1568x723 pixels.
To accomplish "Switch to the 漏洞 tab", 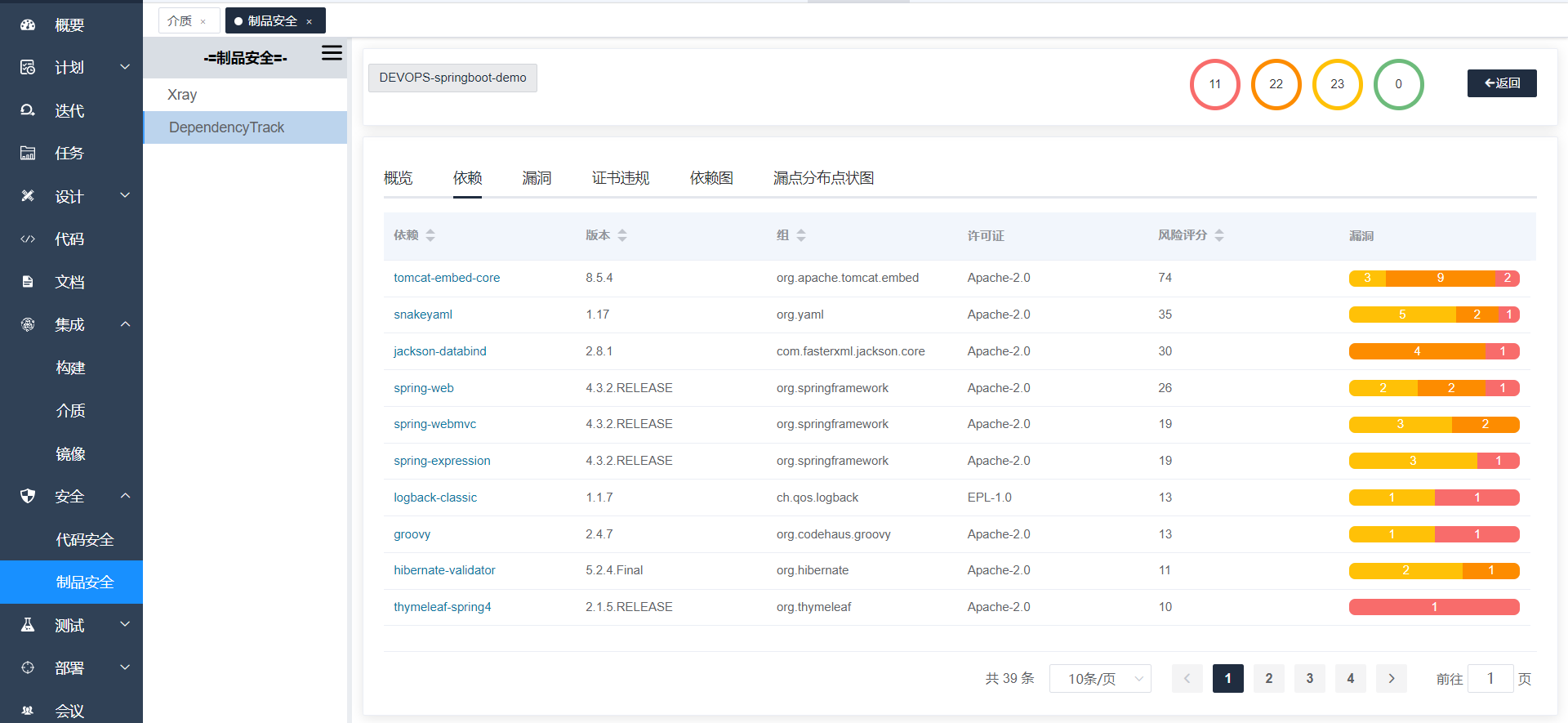I will point(537,178).
